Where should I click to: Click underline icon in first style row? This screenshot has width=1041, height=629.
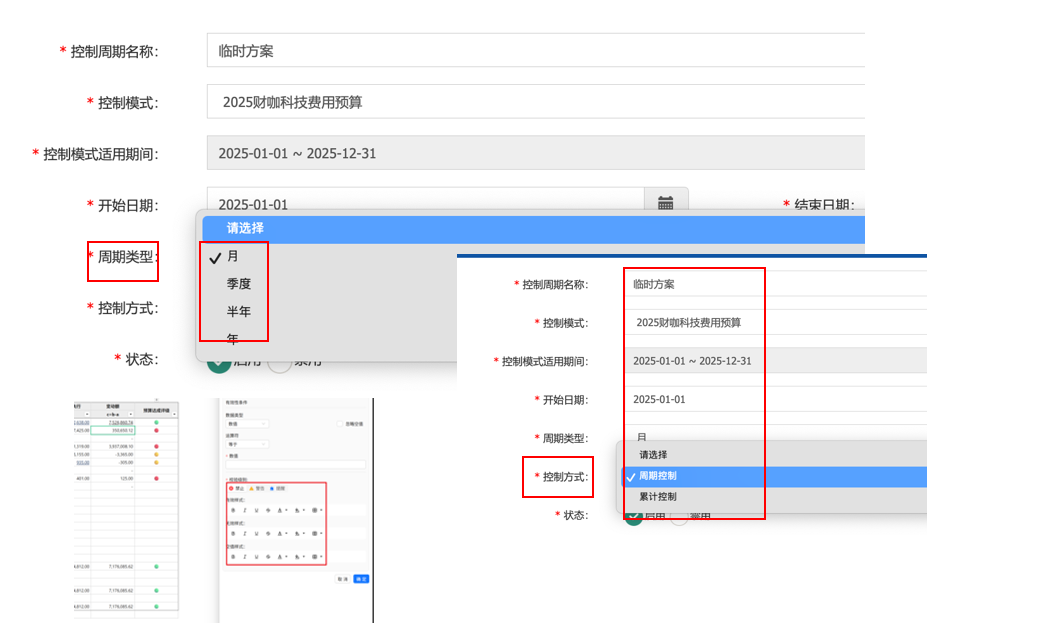click(x=256, y=510)
